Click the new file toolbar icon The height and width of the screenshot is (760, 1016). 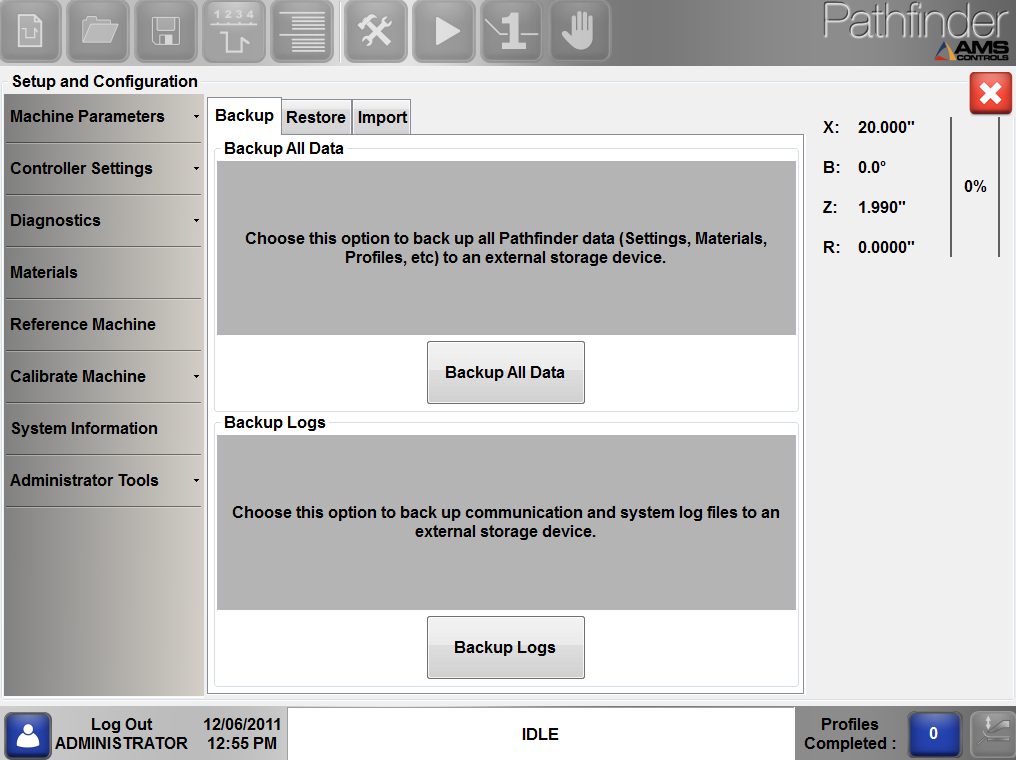coord(31,30)
